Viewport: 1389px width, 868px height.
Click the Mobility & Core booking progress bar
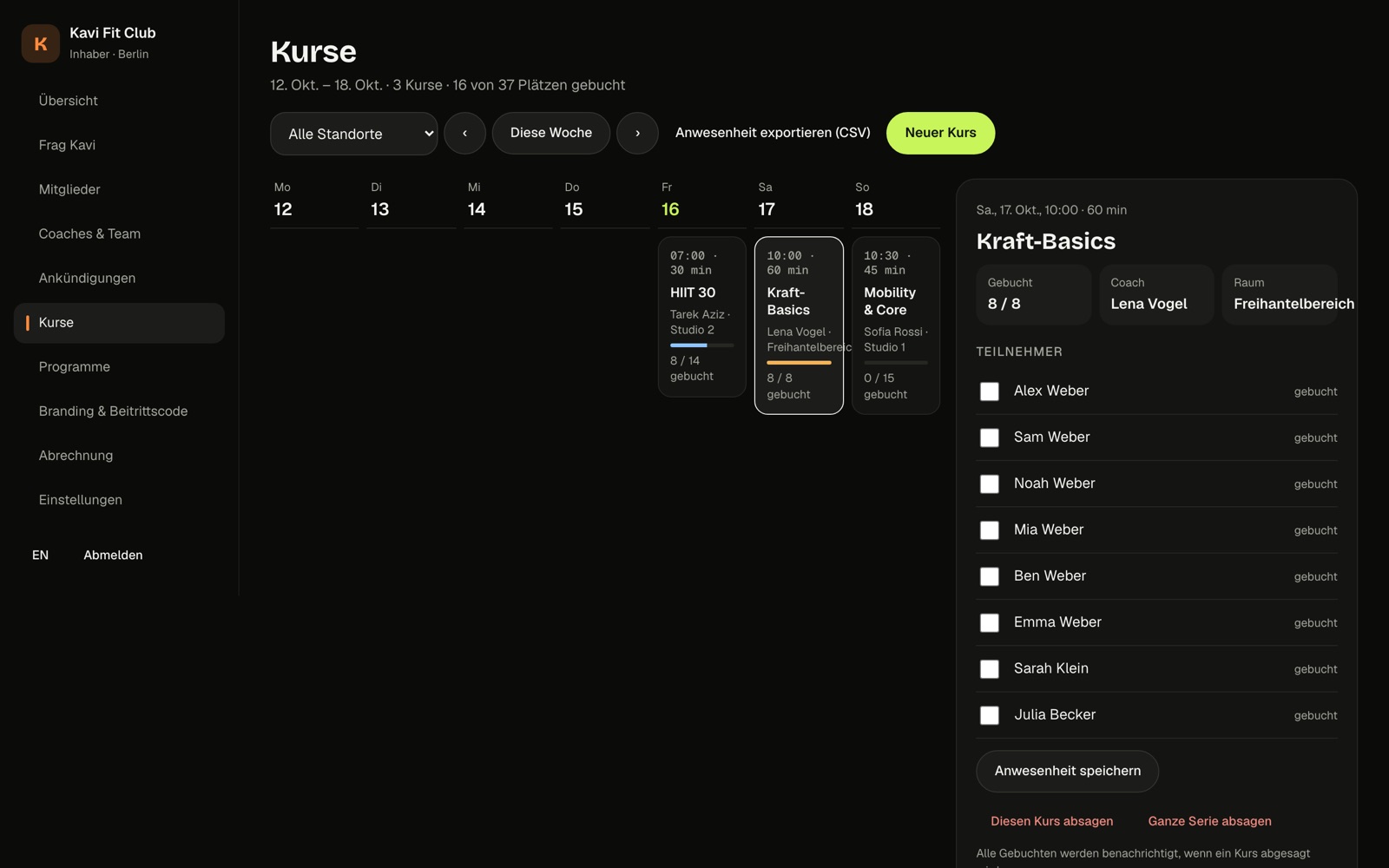pyautogui.click(x=896, y=363)
